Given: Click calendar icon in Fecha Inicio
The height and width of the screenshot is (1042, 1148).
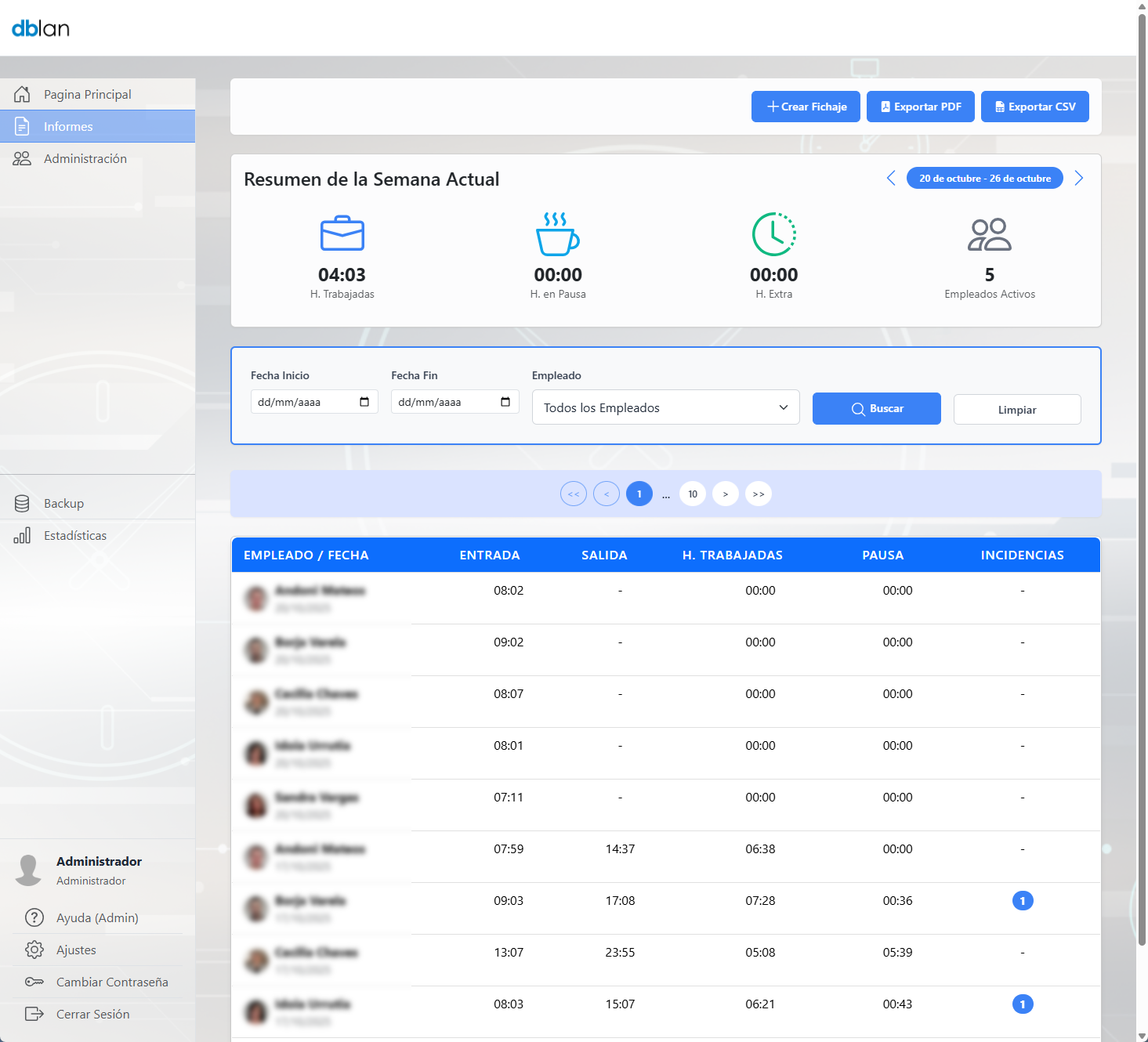Looking at the screenshot, I should tap(364, 402).
